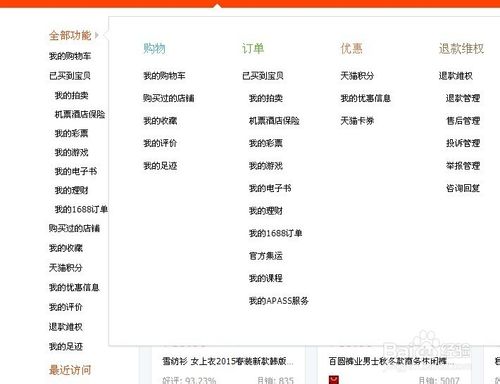
Task: Open 我的游戏 under the 订单 column
Action: coord(266,166)
